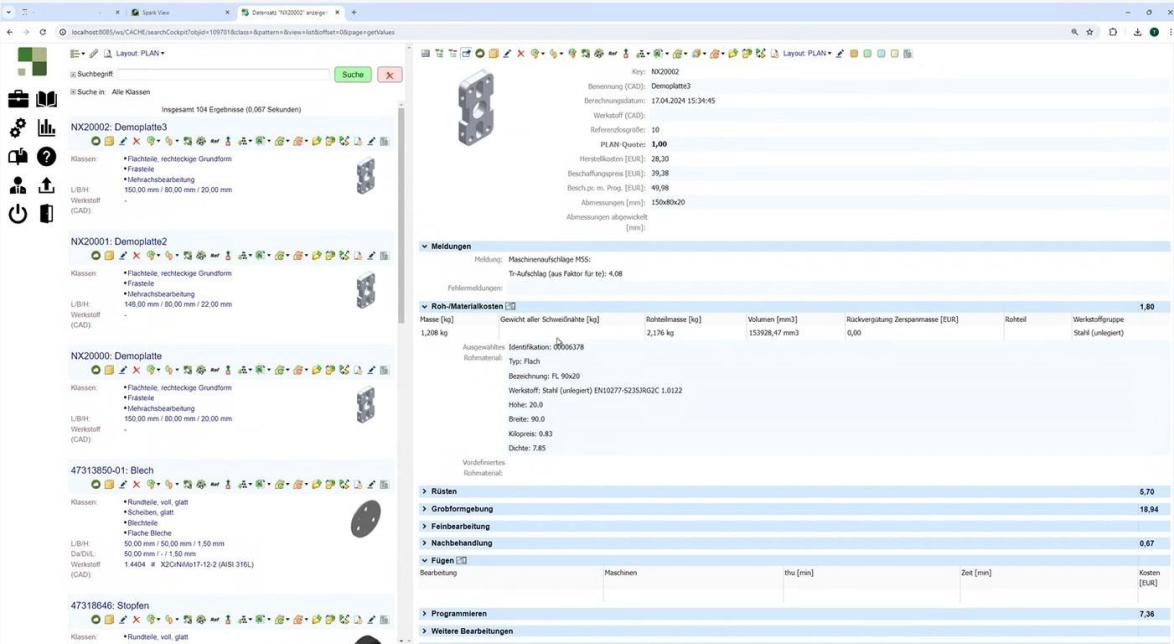Open the 47318646: Stopfen result link
Viewport: 1174px width, 644px height.
coord(110,606)
